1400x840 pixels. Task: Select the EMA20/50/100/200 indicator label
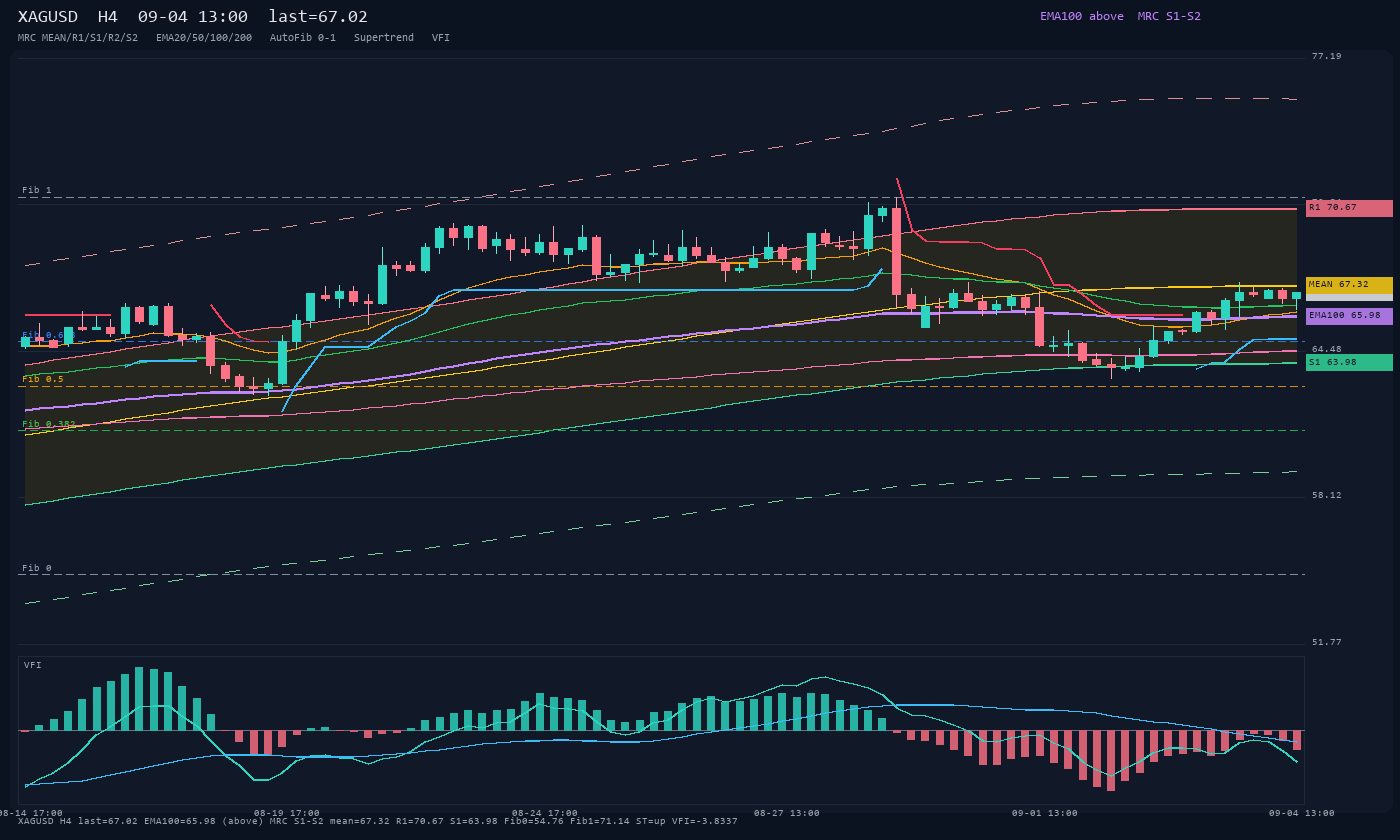coord(204,38)
